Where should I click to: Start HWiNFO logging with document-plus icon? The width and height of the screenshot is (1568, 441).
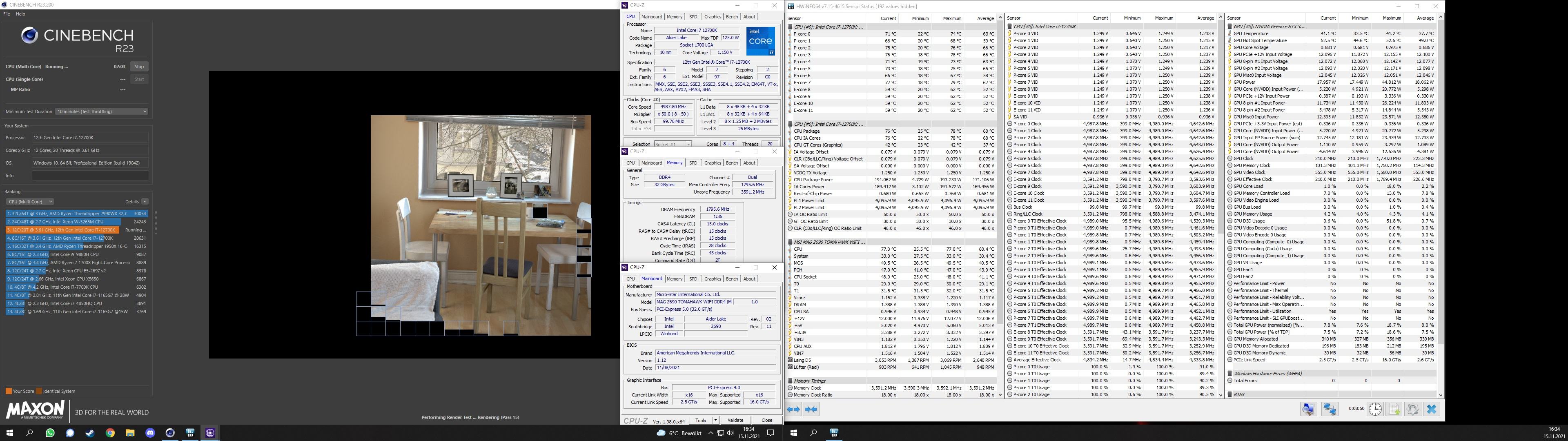pos(1394,409)
